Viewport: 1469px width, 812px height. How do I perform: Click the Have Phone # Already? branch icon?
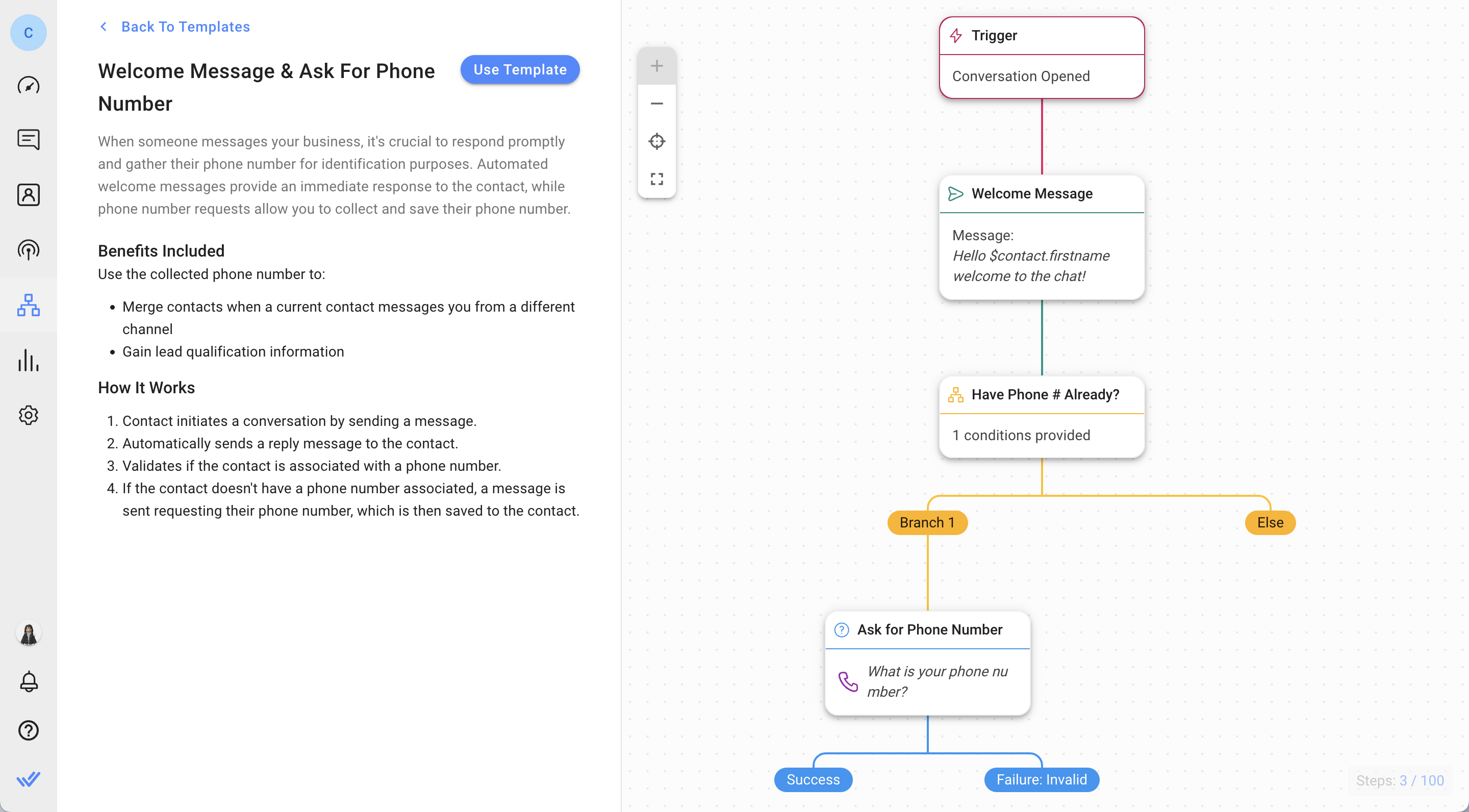pyautogui.click(x=956, y=393)
